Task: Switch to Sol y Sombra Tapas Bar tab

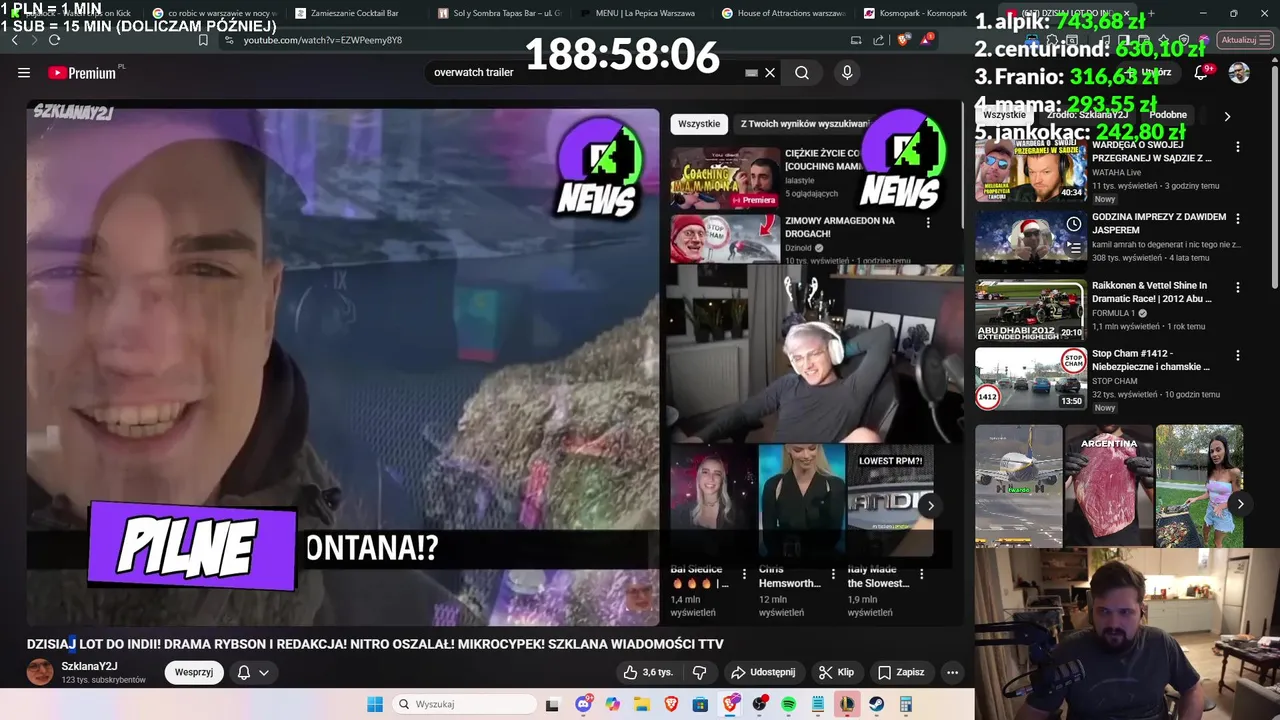Action: (500, 13)
